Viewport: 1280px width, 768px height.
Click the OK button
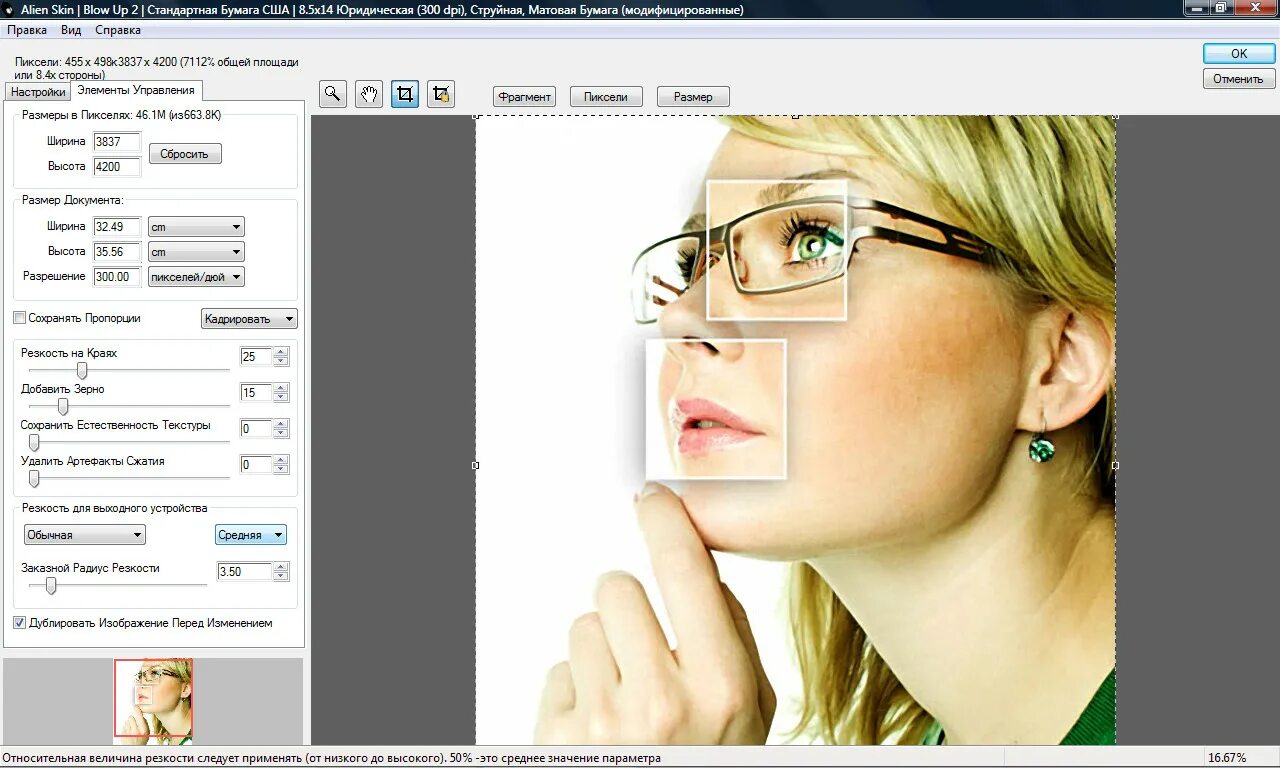tap(1239, 54)
